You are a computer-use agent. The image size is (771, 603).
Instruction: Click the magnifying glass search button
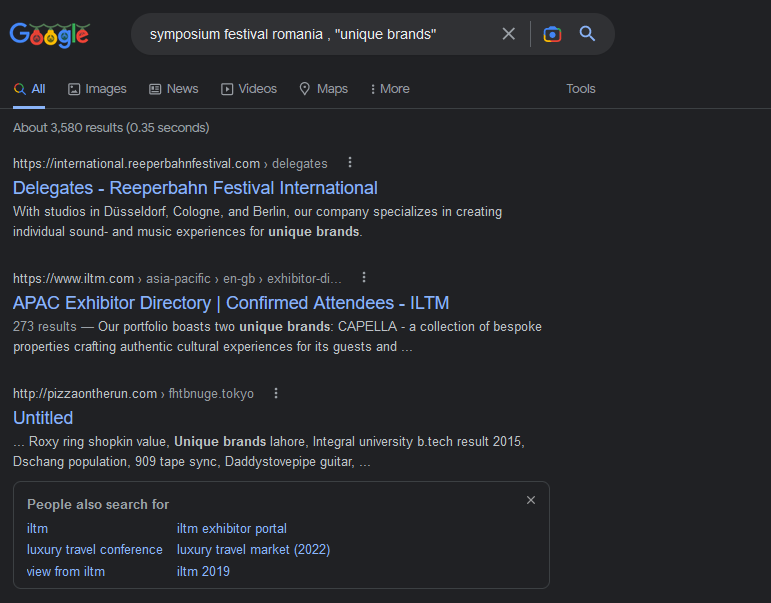point(587,34)
